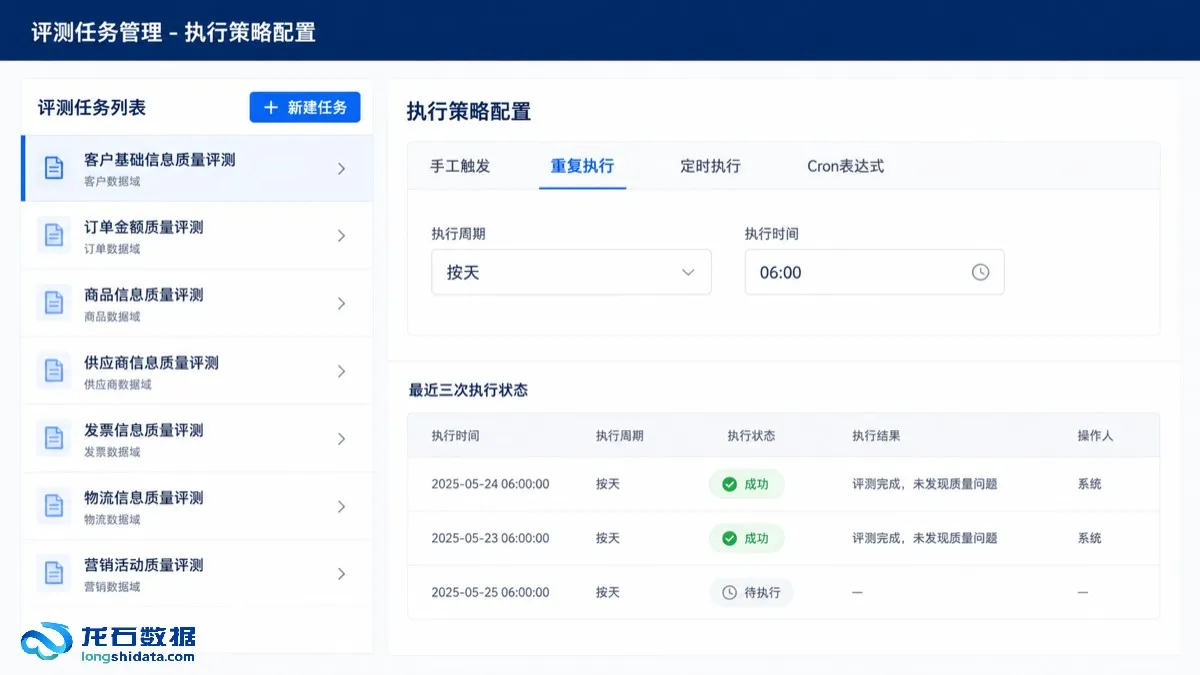Click the longshidata.com link
The width and height of the screenshot is (1200, 675).
pyautogui.click(x=138, y=657)
